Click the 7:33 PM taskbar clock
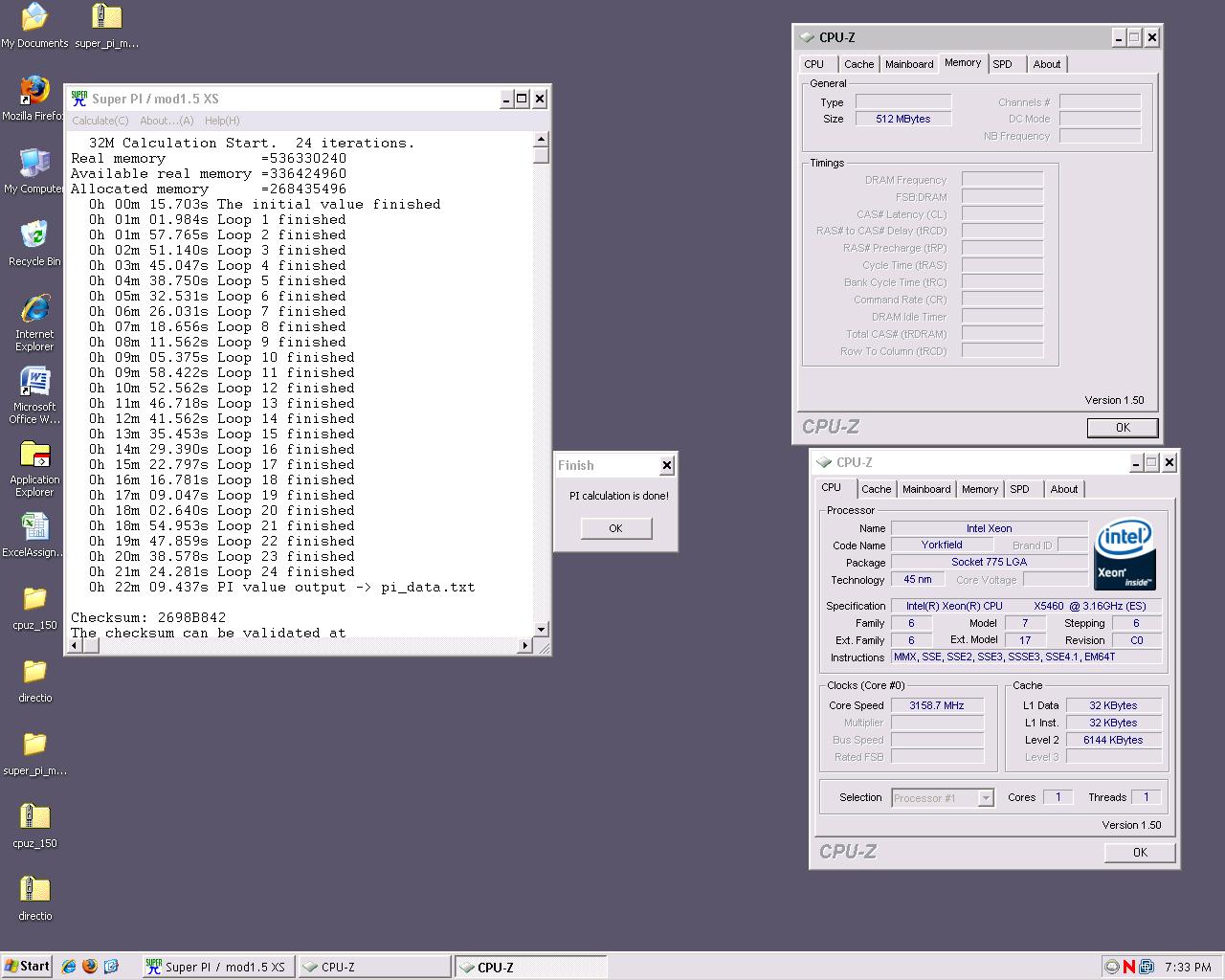Screen dimensions: 1225x980 tap(1188, 968)
